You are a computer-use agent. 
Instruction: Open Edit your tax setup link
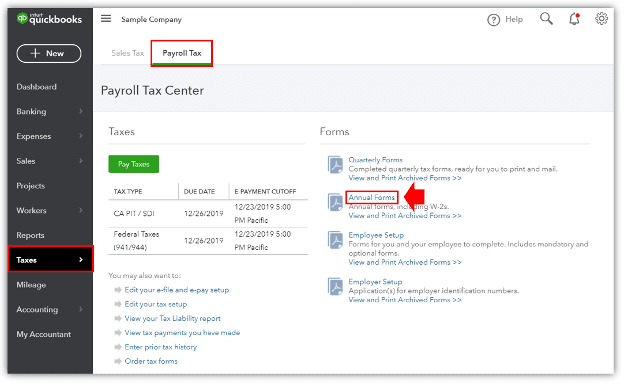tap(156, 304)
